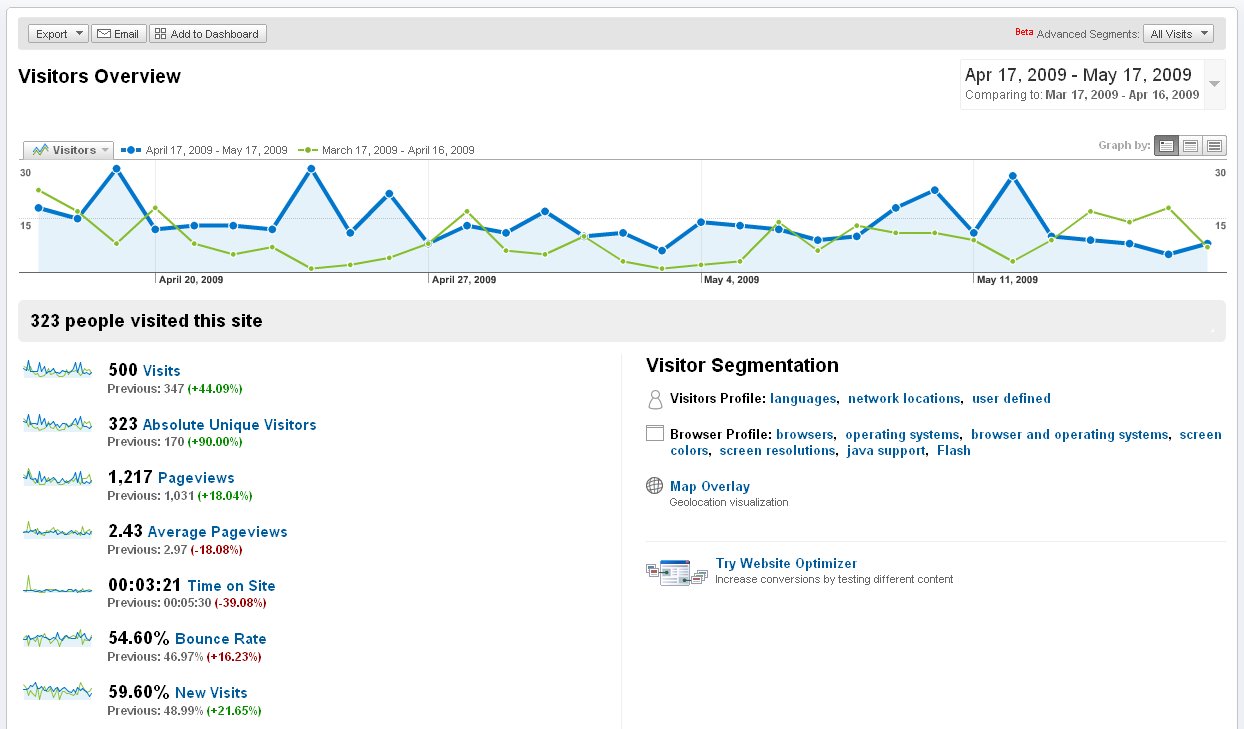Image resolution: width=1244 pixels, height=729 pixels.
Task: Click the green March 17 - April 16 legend entry
Action: (x=385, y=150)
